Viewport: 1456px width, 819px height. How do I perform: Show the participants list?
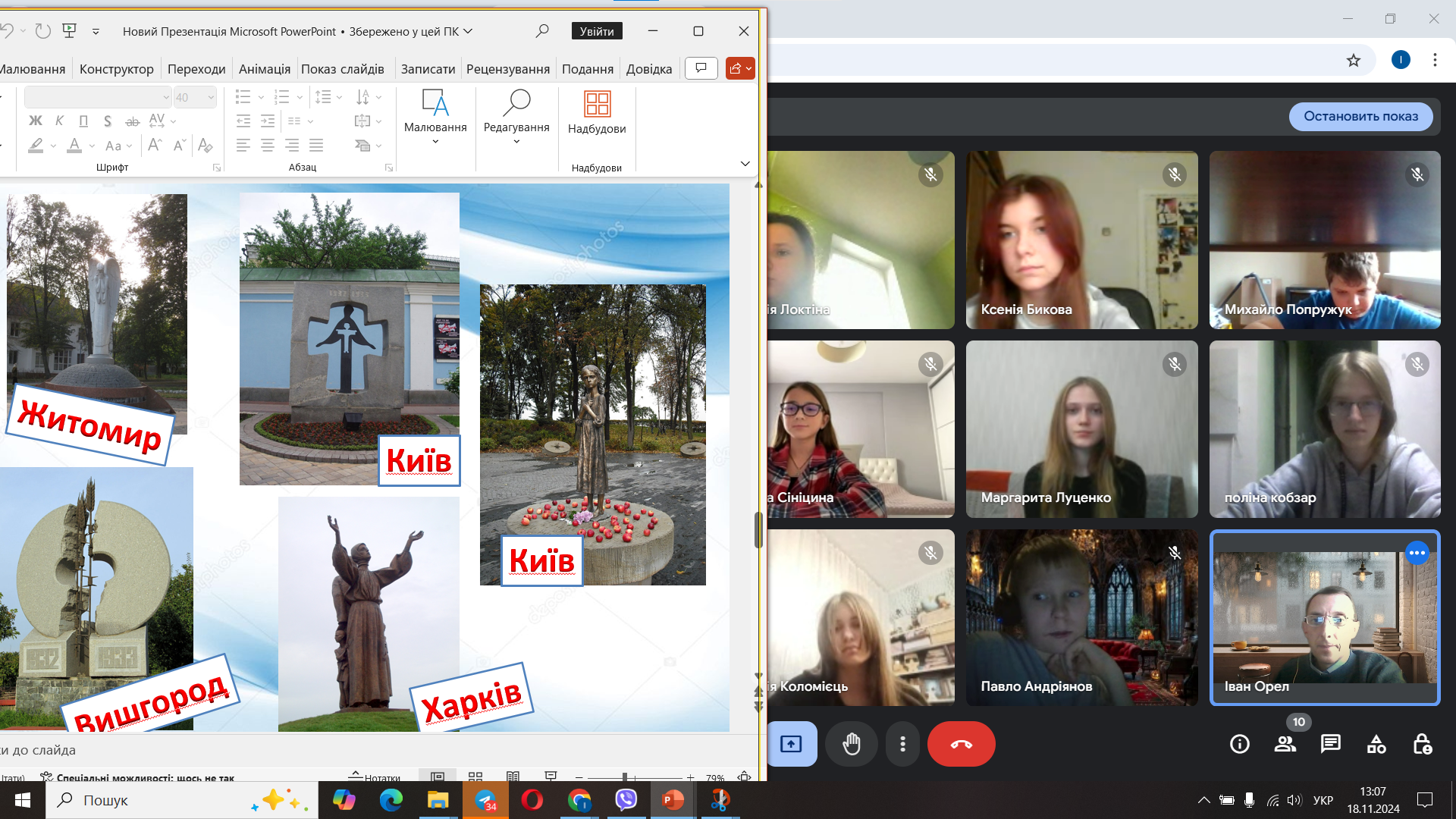[x=1285, y=744]
